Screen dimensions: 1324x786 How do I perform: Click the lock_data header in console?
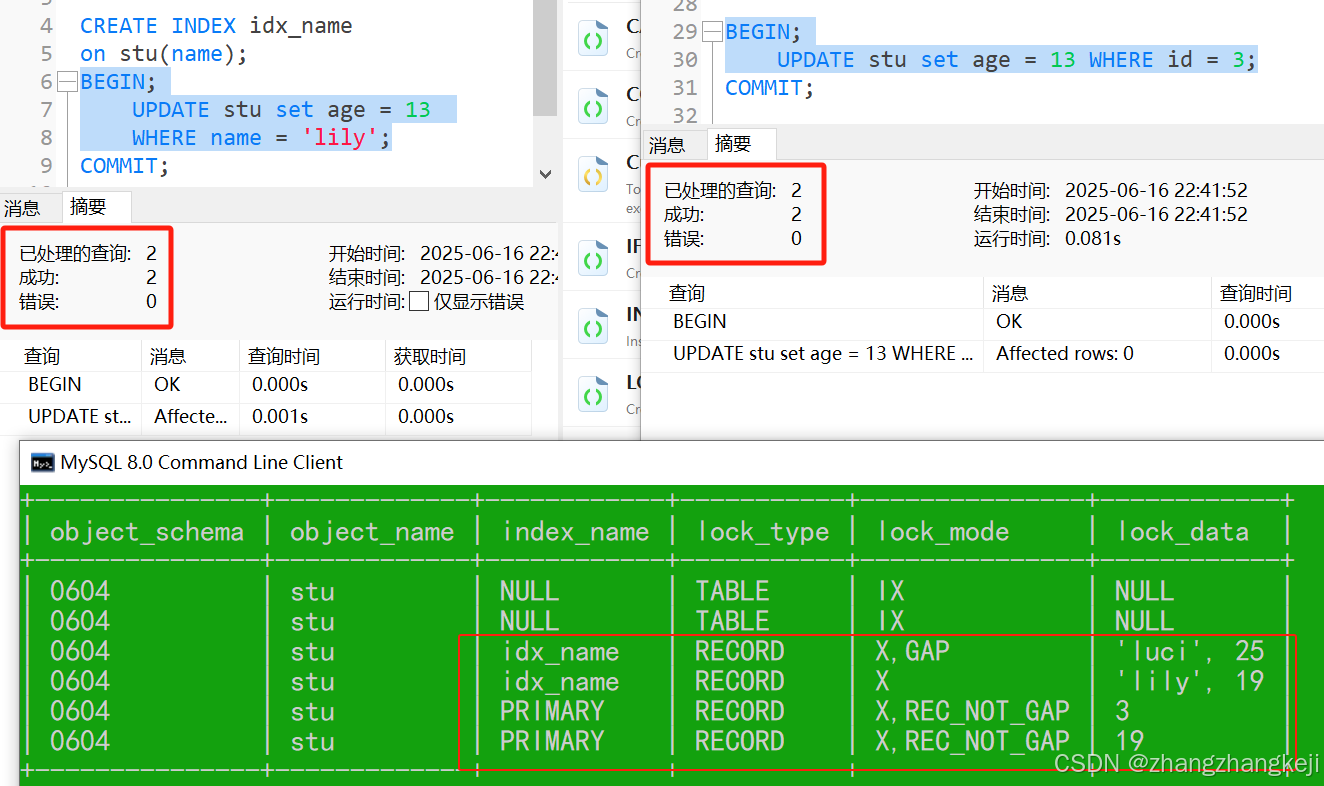tap(1183, 532)
